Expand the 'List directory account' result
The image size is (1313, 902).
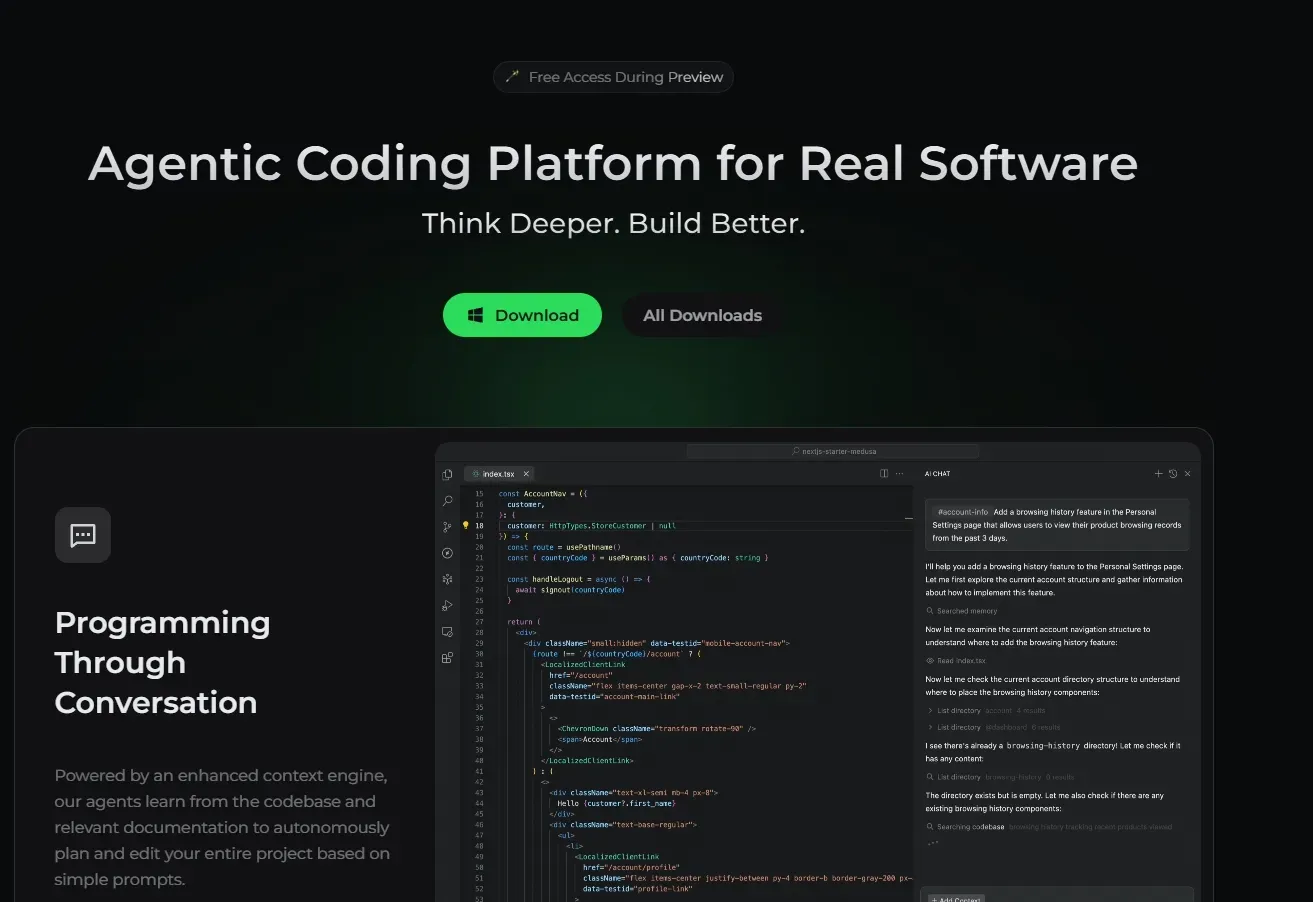pos(931,711)
